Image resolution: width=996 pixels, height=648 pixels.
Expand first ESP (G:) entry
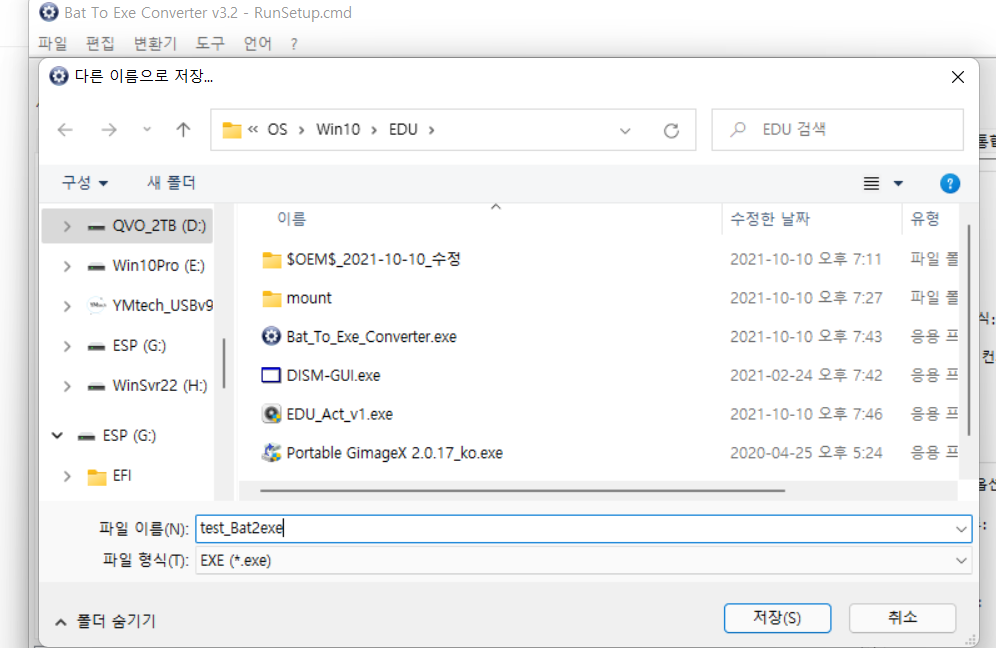click(67, 346)
